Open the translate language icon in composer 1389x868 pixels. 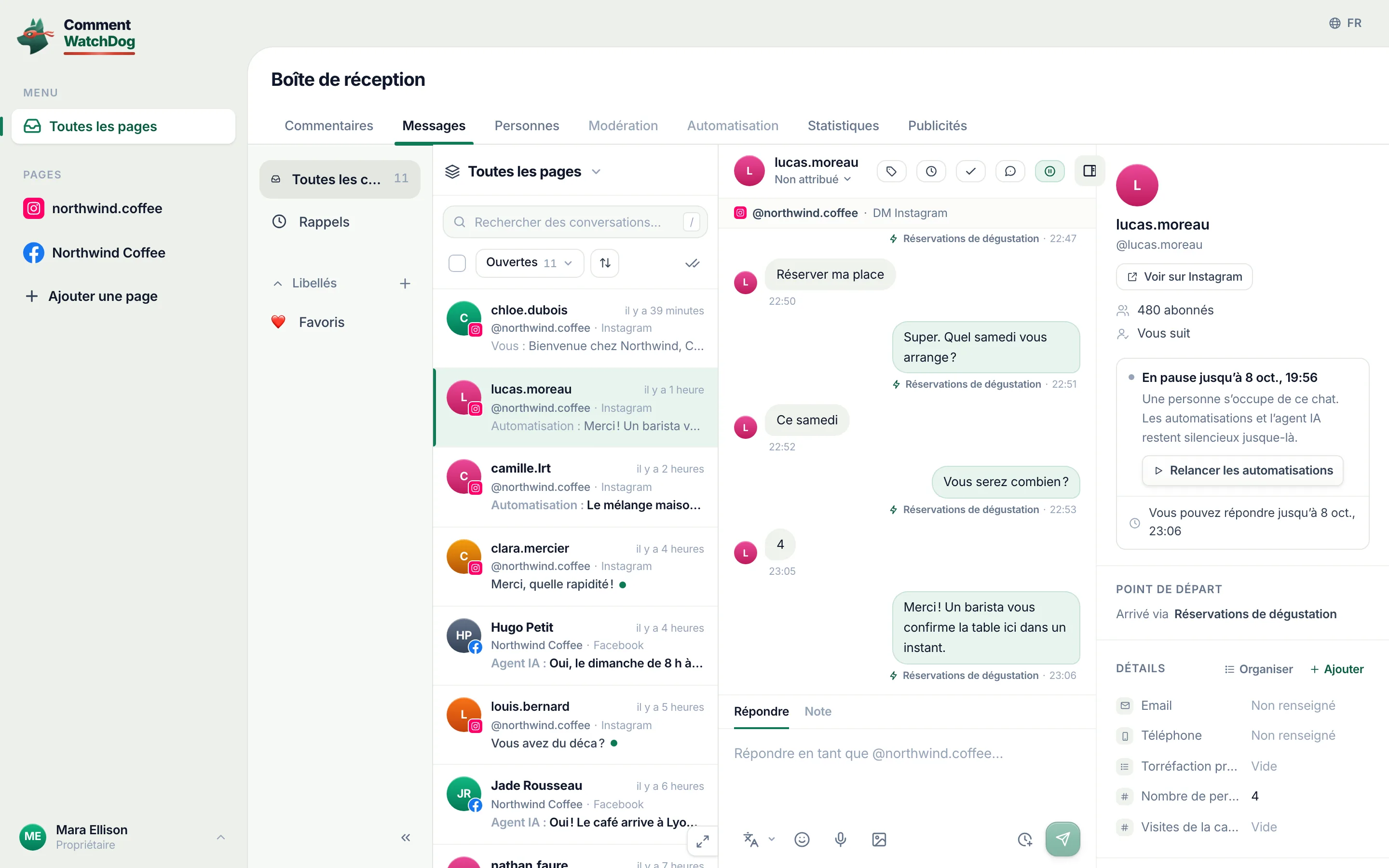(751, 839)
